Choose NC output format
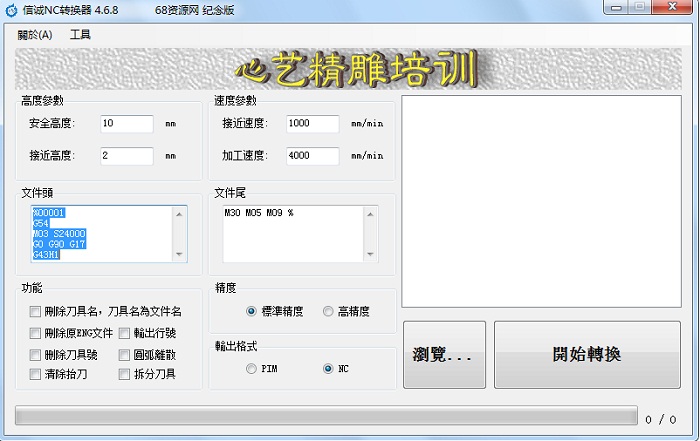700x441 pixels. click(328, 369)
